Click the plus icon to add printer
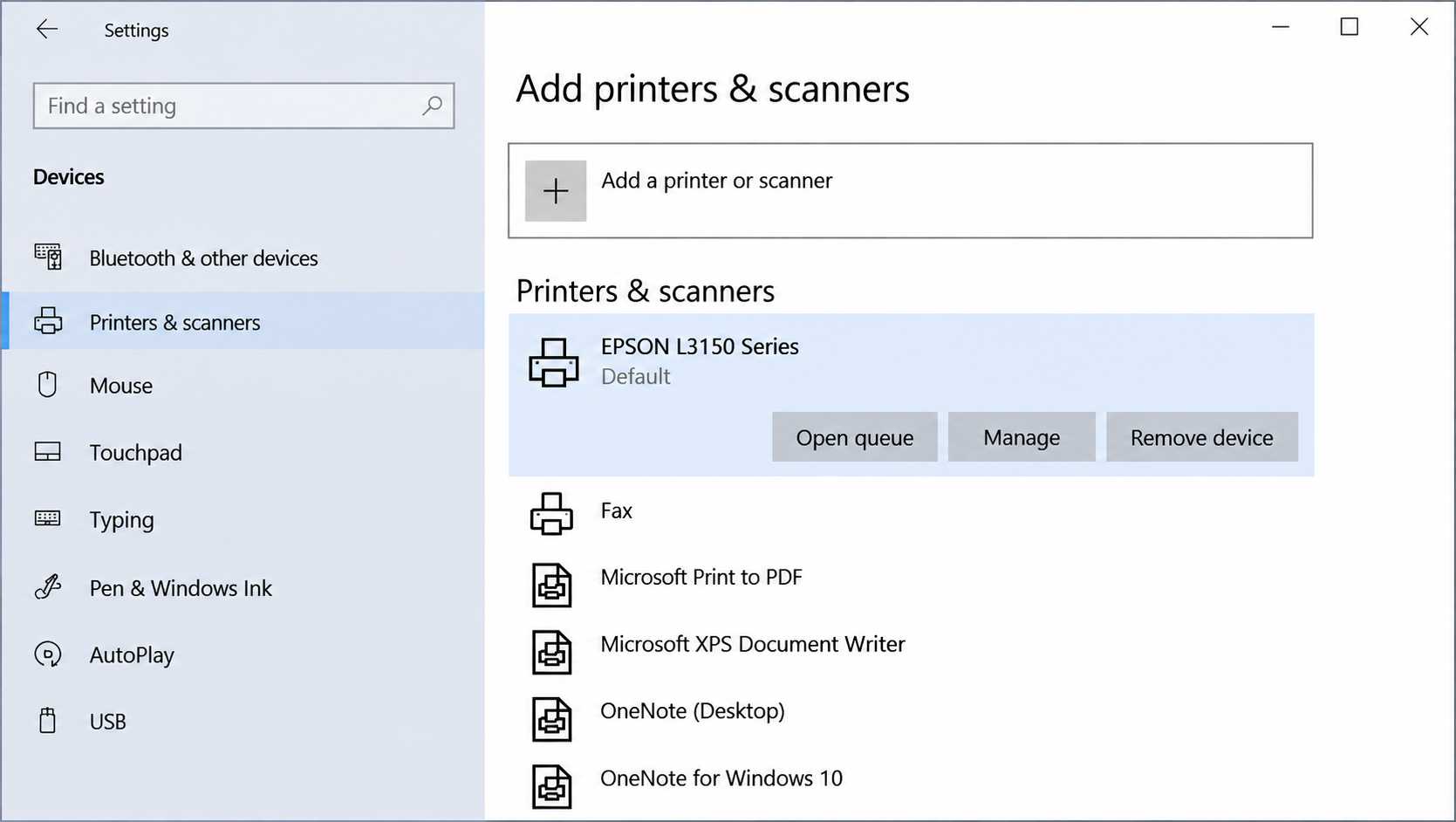This screenshot has height=822, width=1456. pos(556,190)
